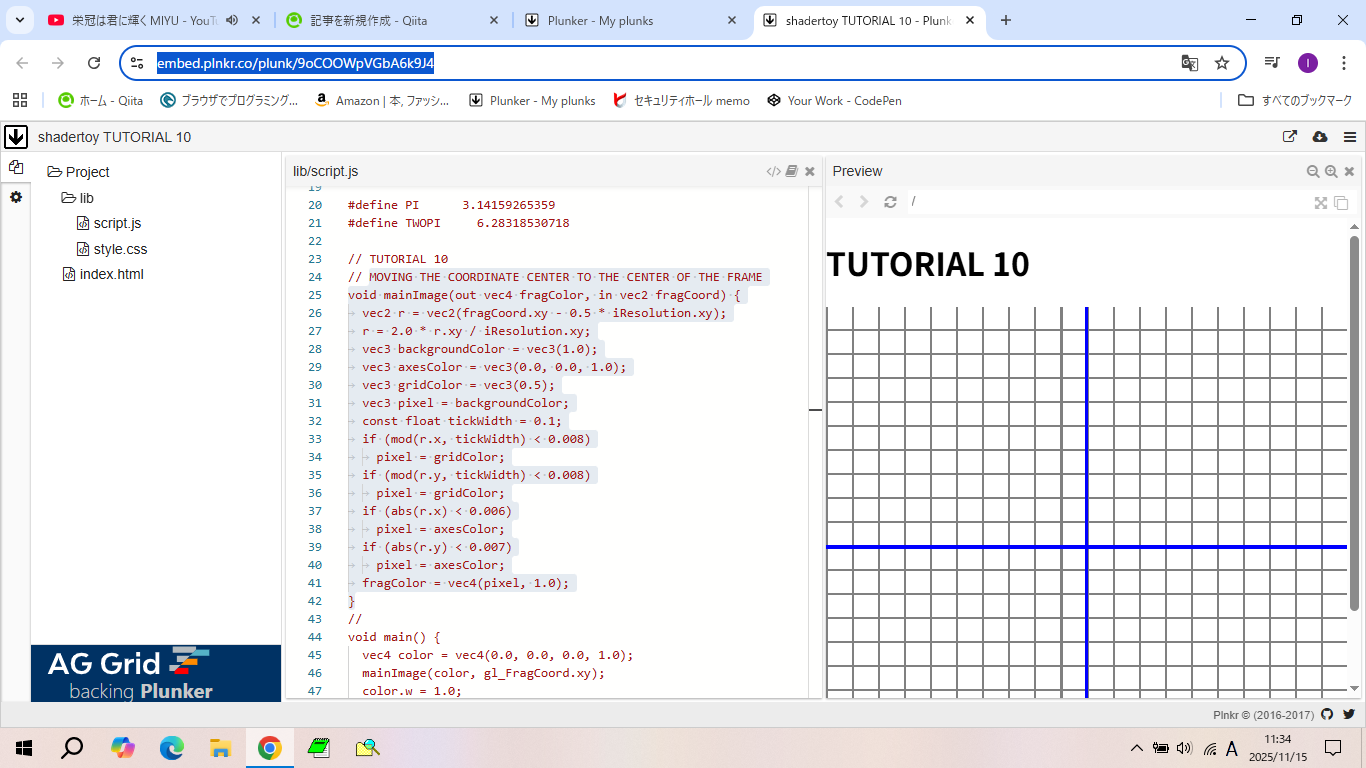The image size is (1366, 768).
Task: Zoom in the Preview pane
Action: pyautogui.click(x=1331, y=171)
